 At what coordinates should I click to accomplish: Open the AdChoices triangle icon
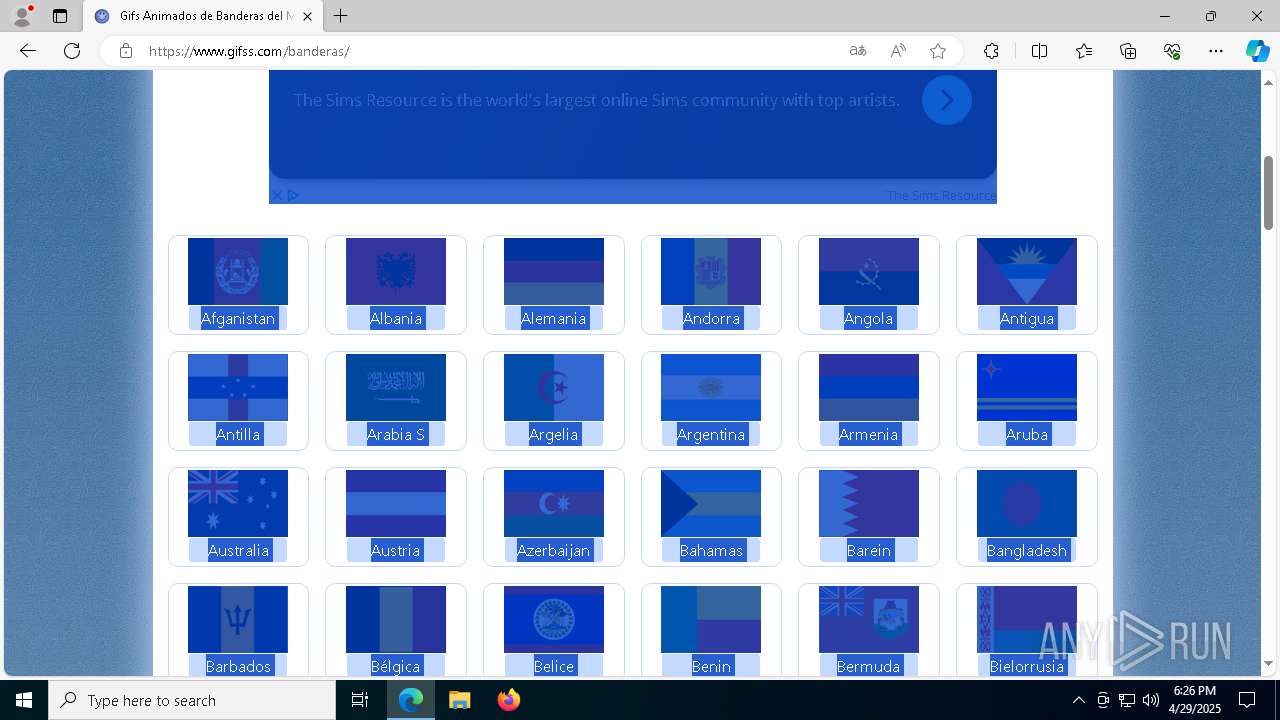point(293,196)
